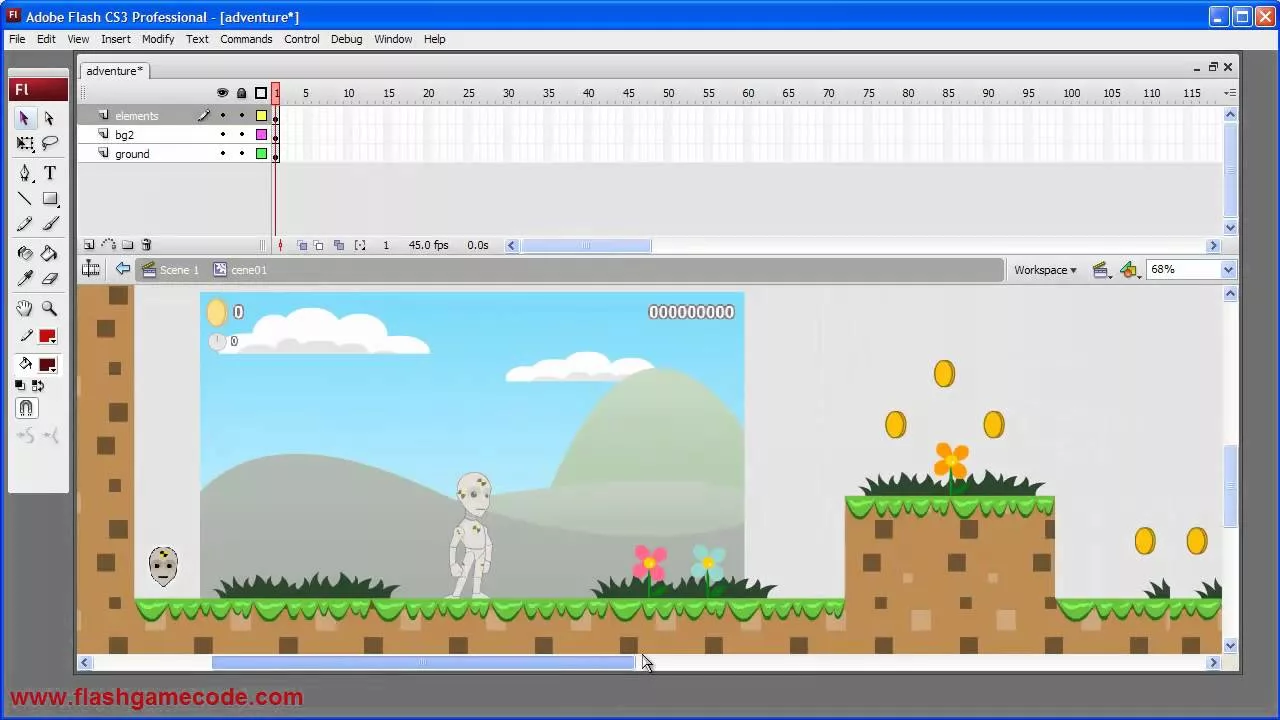This screenshot has width=1280, height=720.
Task: Open the zoom percentage dropdown
Action: point(1228,269)
